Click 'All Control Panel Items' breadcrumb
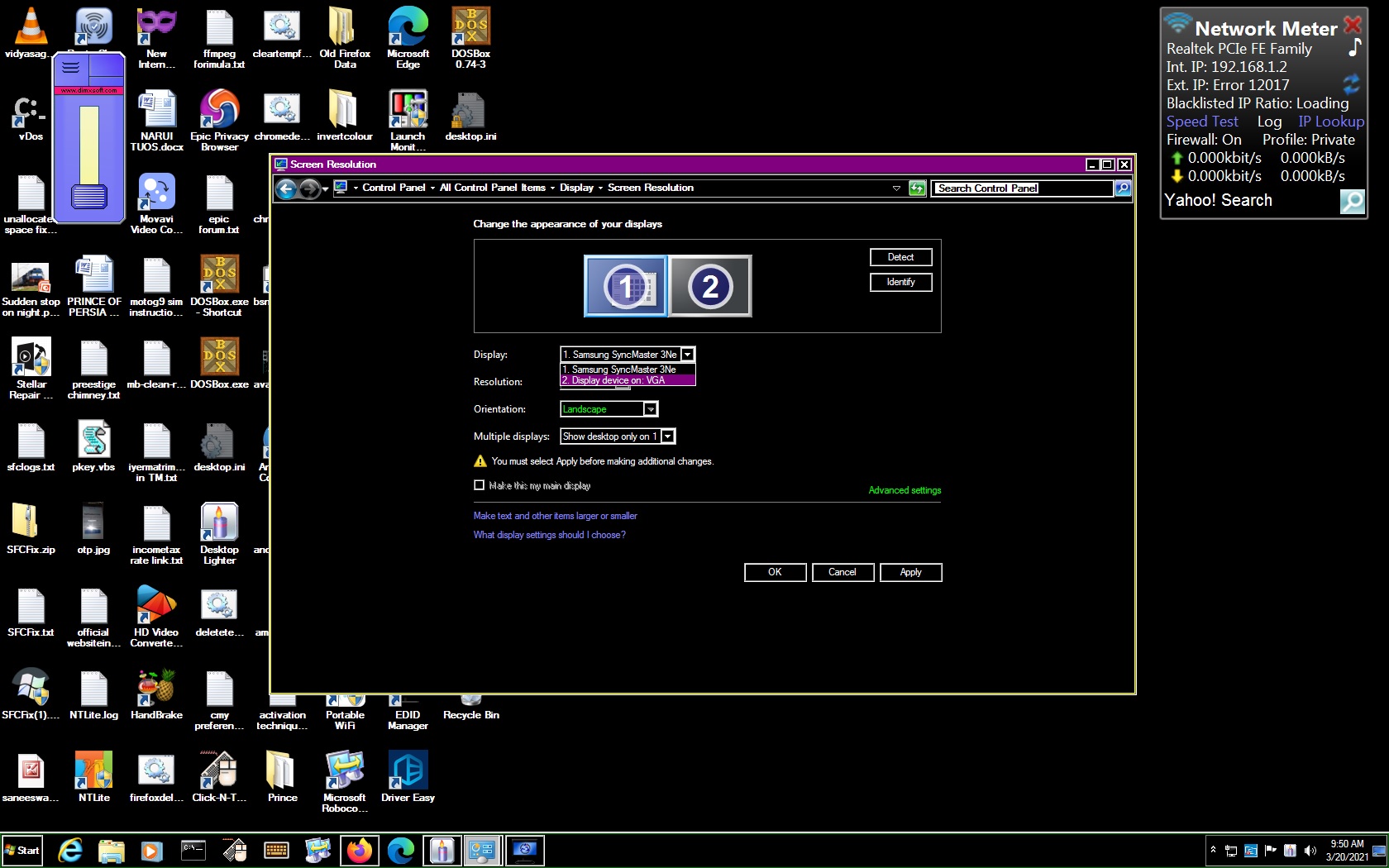The height and width of the screenshot is (868, 1389). coord(492,188)
